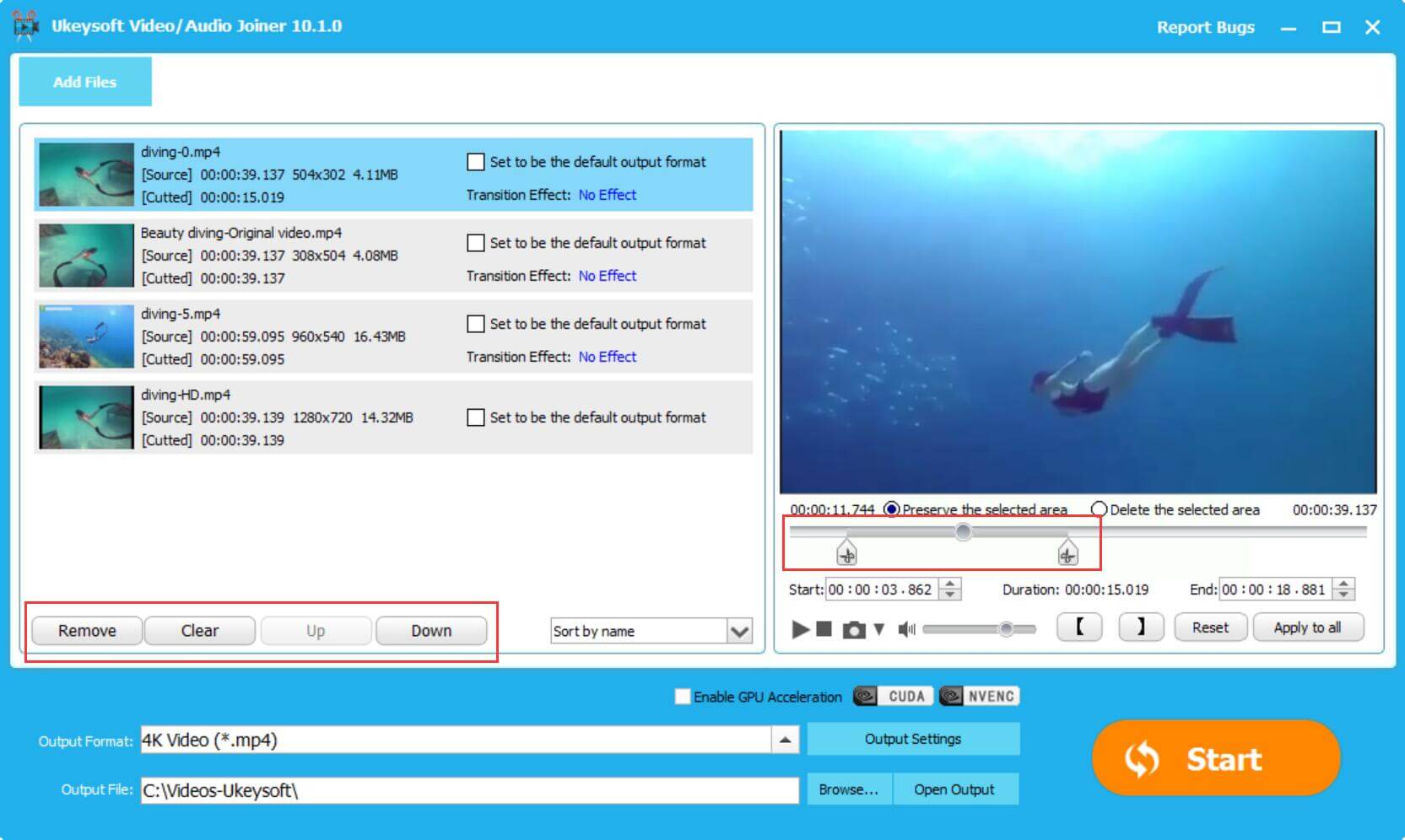The height and width of the screenshot is (840, 1405).
Task: Select the diving-0.mp4 thumbnail
Action: pyautogui.click(x=86, y=175)
